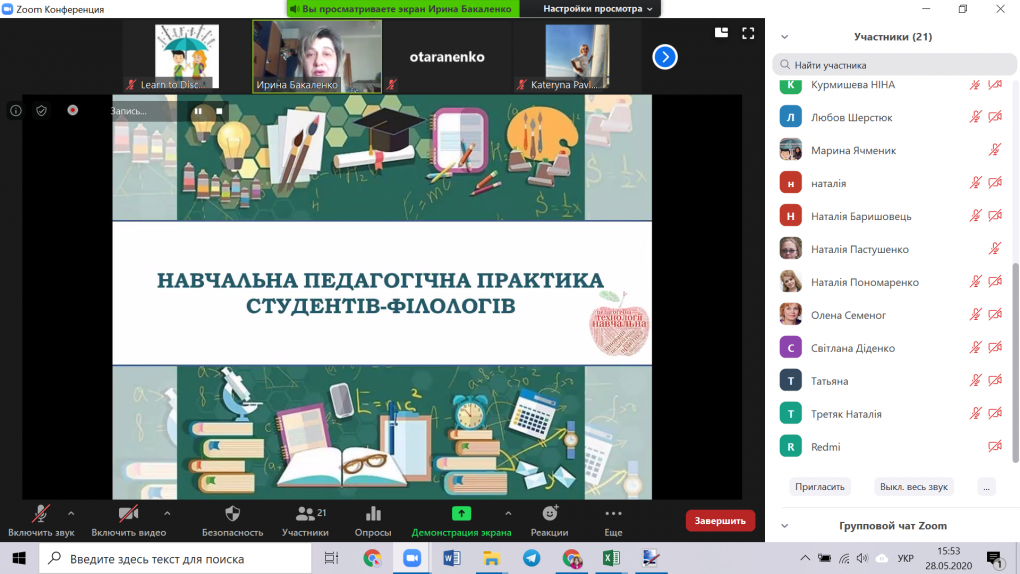Open Excel from the taskbar
Screen dimensions: 1020x574
pos(611,558)
